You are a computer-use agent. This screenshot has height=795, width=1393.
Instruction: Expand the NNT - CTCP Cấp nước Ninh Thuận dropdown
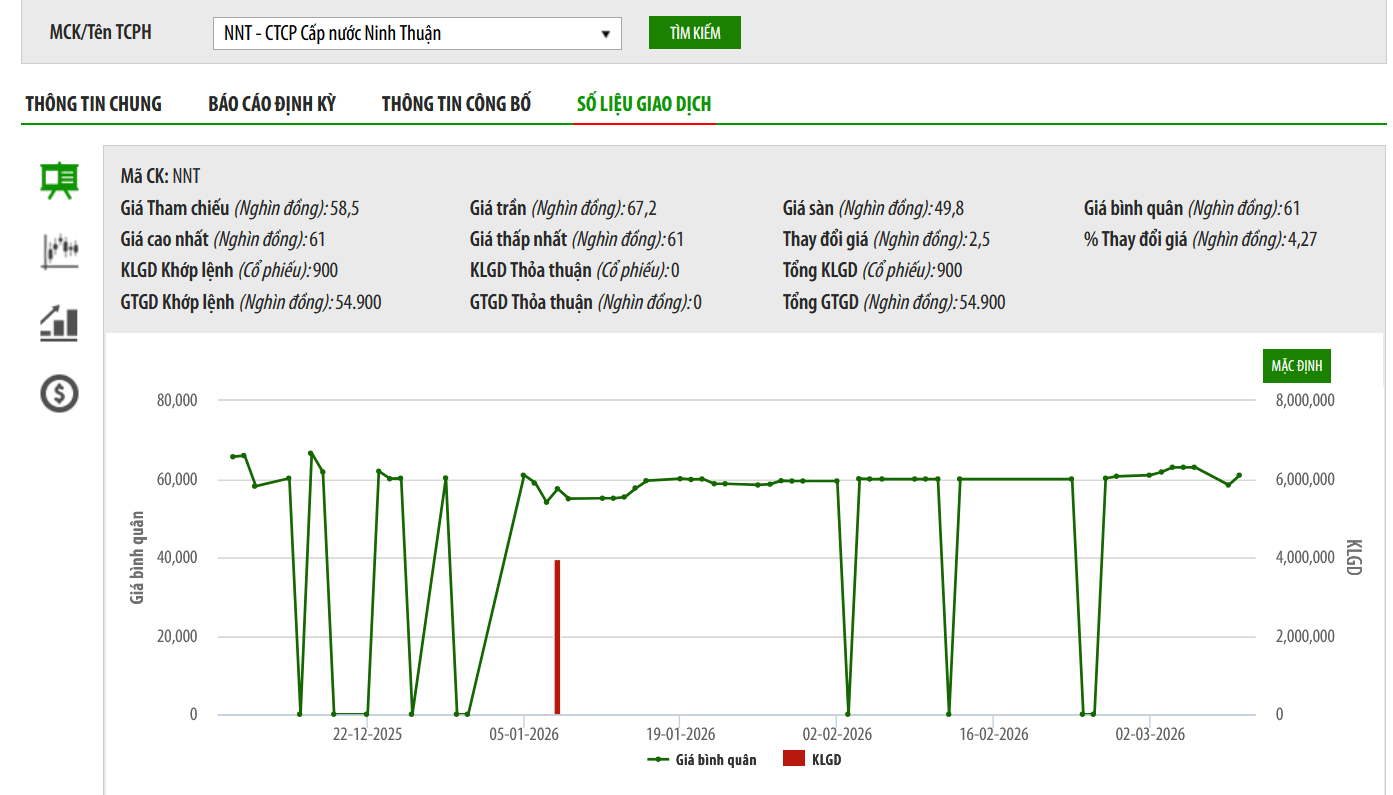click(417, 33)
